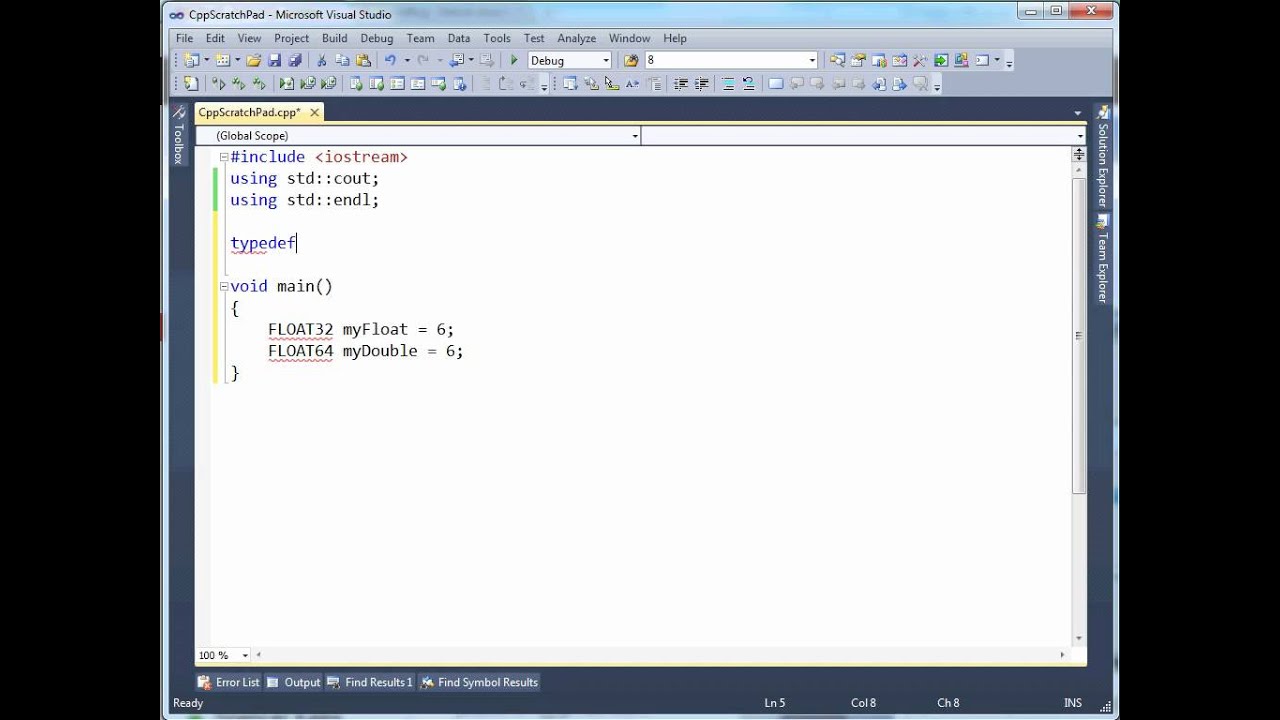This screenshot has width=1280, height=720.
Task: Click the FLOAT32 identifier in the code
Action: 300,330
